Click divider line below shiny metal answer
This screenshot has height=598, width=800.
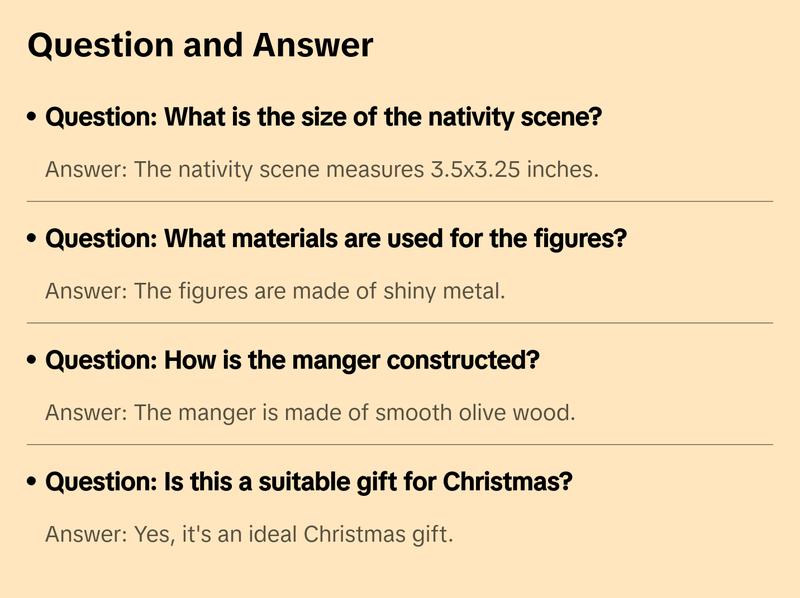click(x=400, y=323)
